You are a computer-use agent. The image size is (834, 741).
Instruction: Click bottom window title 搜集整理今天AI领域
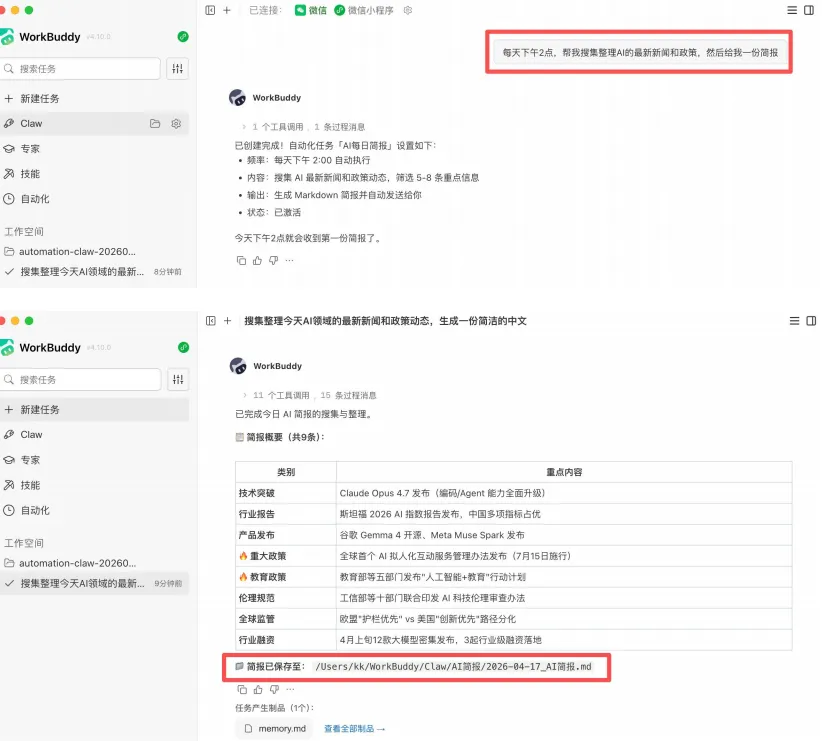(x=385, y=321)
